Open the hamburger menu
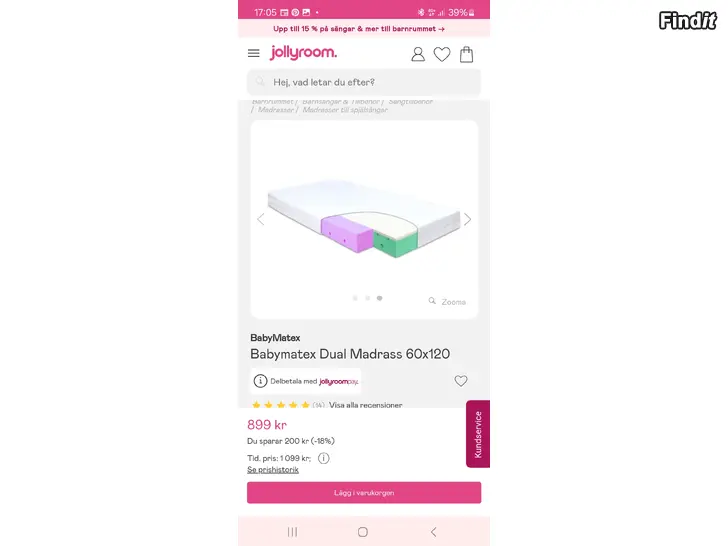 pos(254,53)
